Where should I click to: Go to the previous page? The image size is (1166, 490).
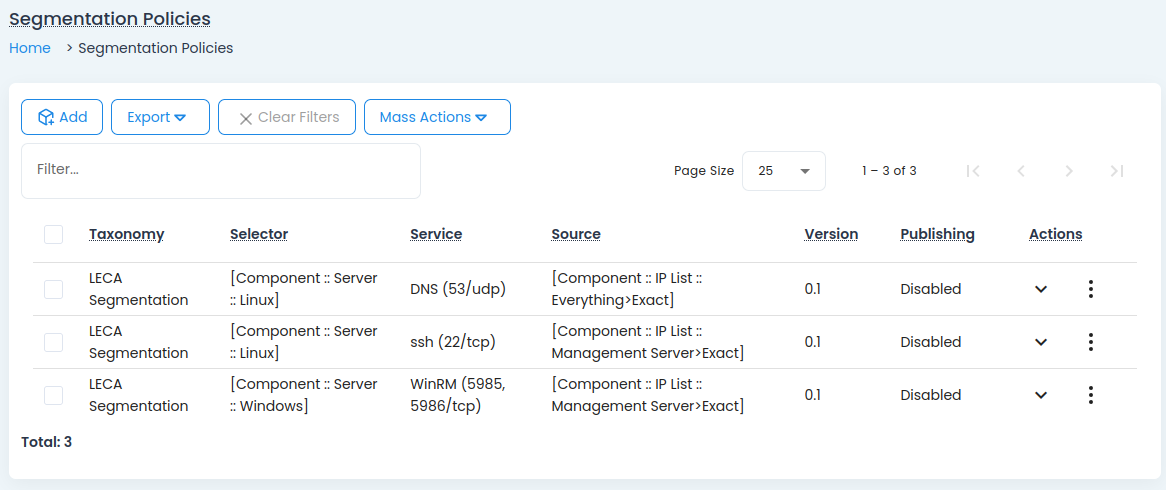1021,171
